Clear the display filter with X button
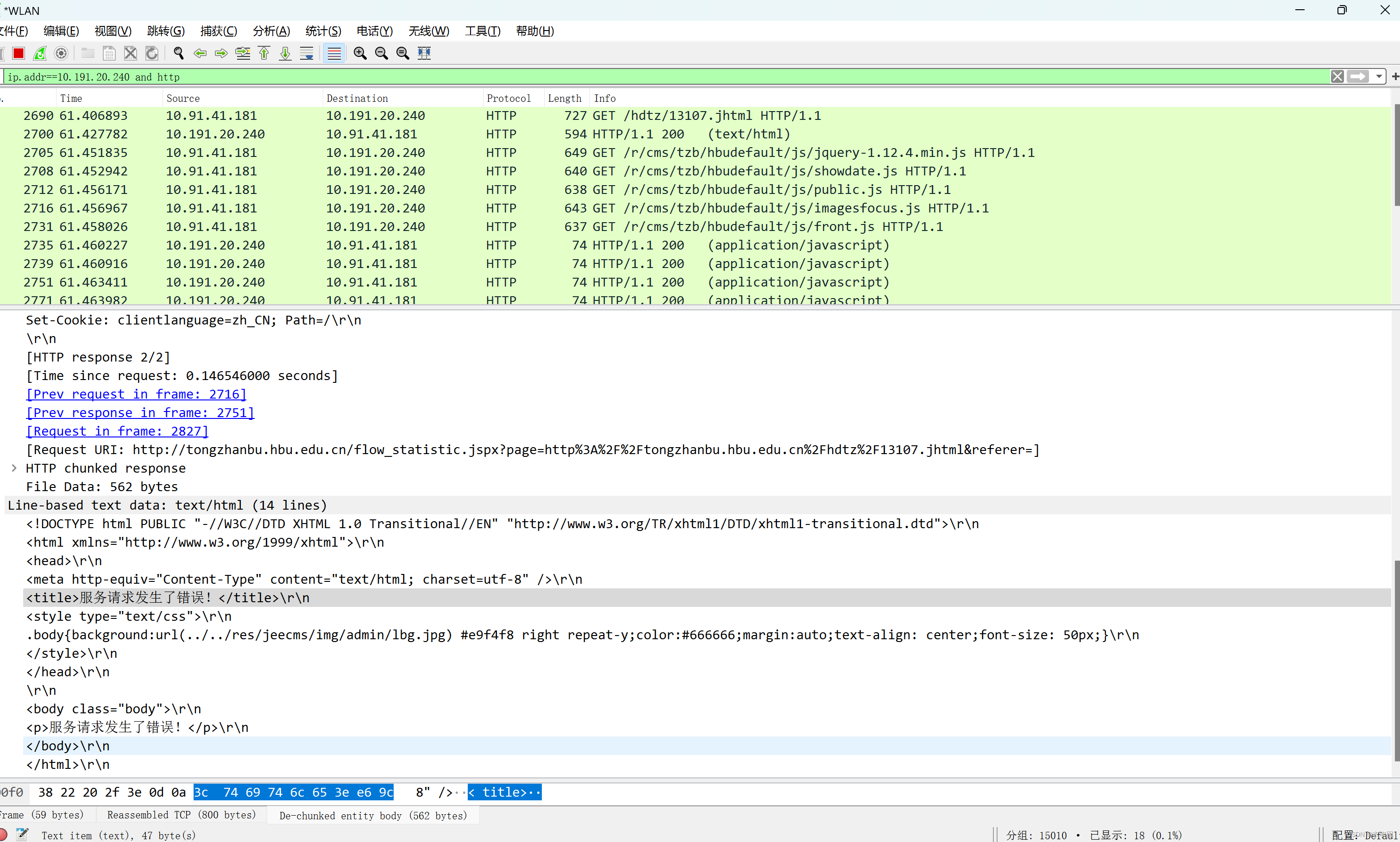1400x842 pixels. point(1337,76)
